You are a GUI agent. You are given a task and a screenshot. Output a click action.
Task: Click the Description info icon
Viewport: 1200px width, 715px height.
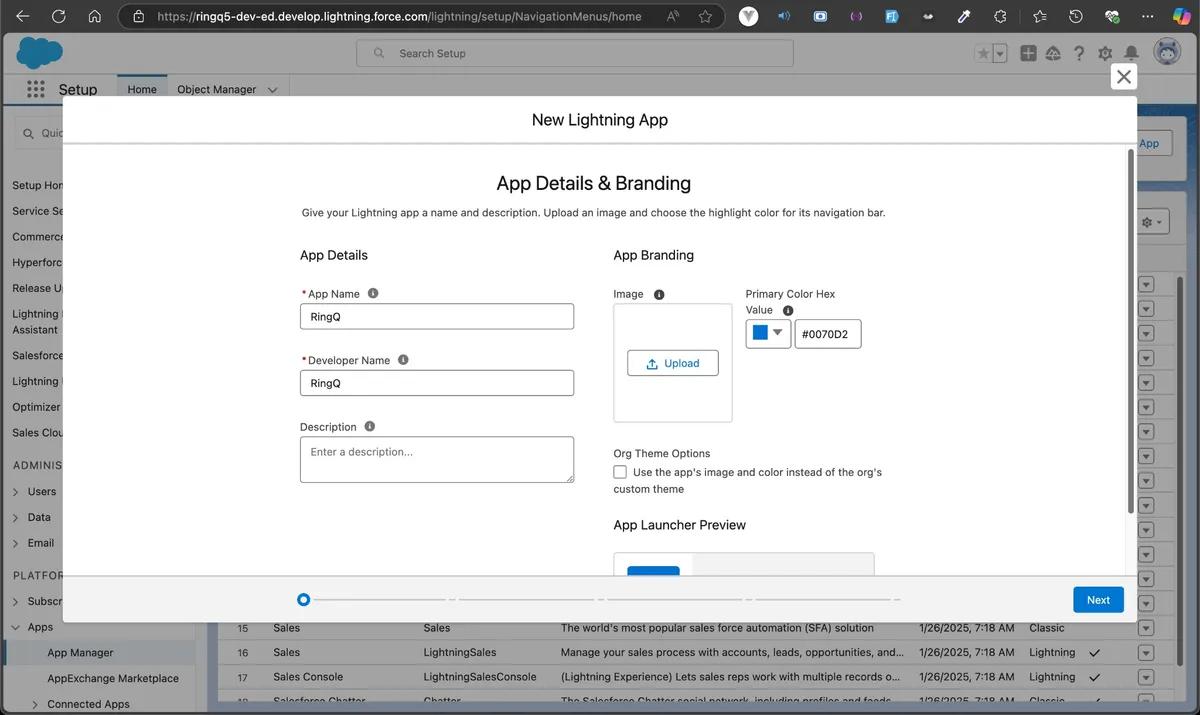pyautogui.click(x=369, y=426)
